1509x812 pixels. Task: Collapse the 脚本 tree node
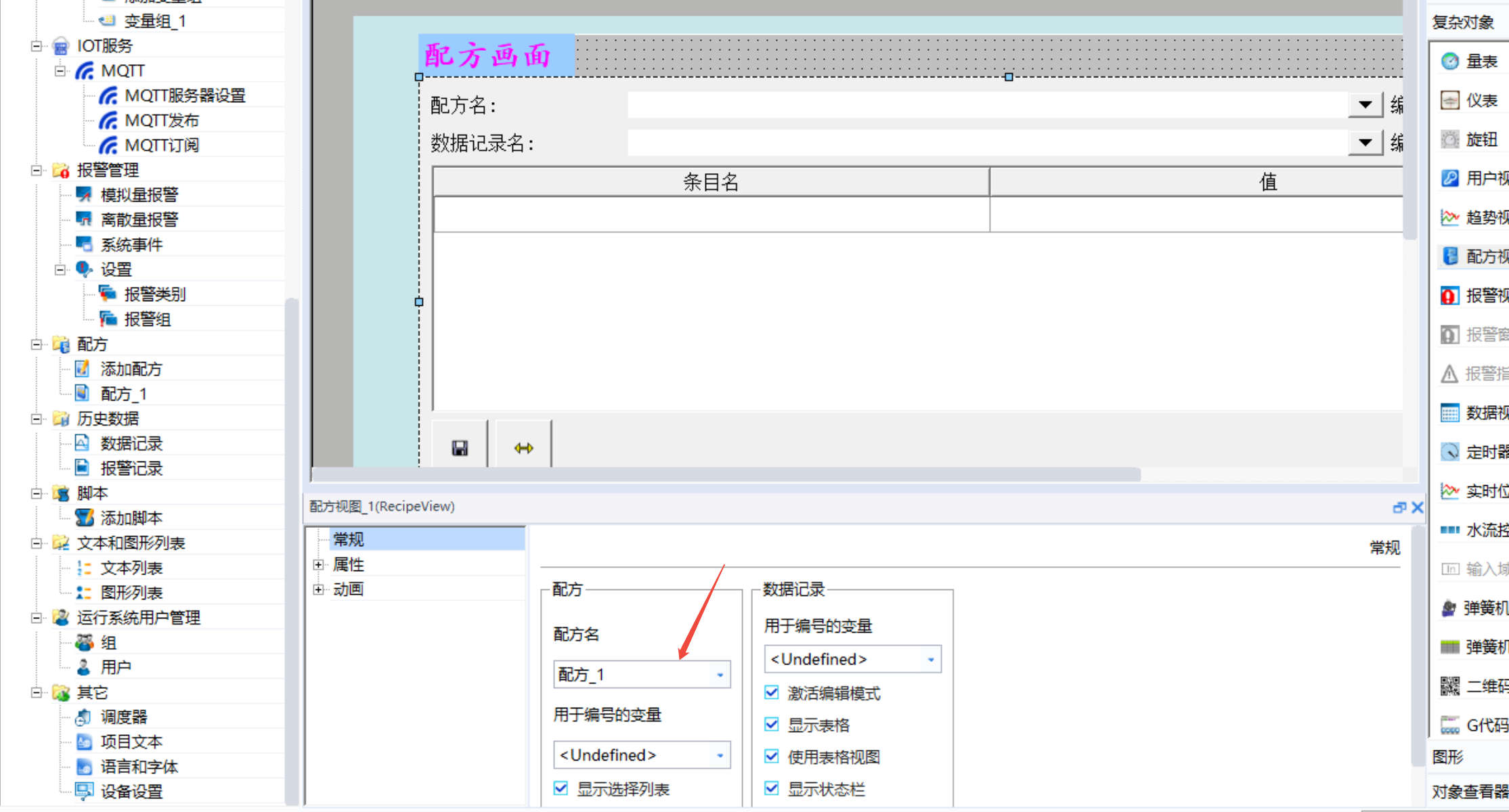click(37, 493)
